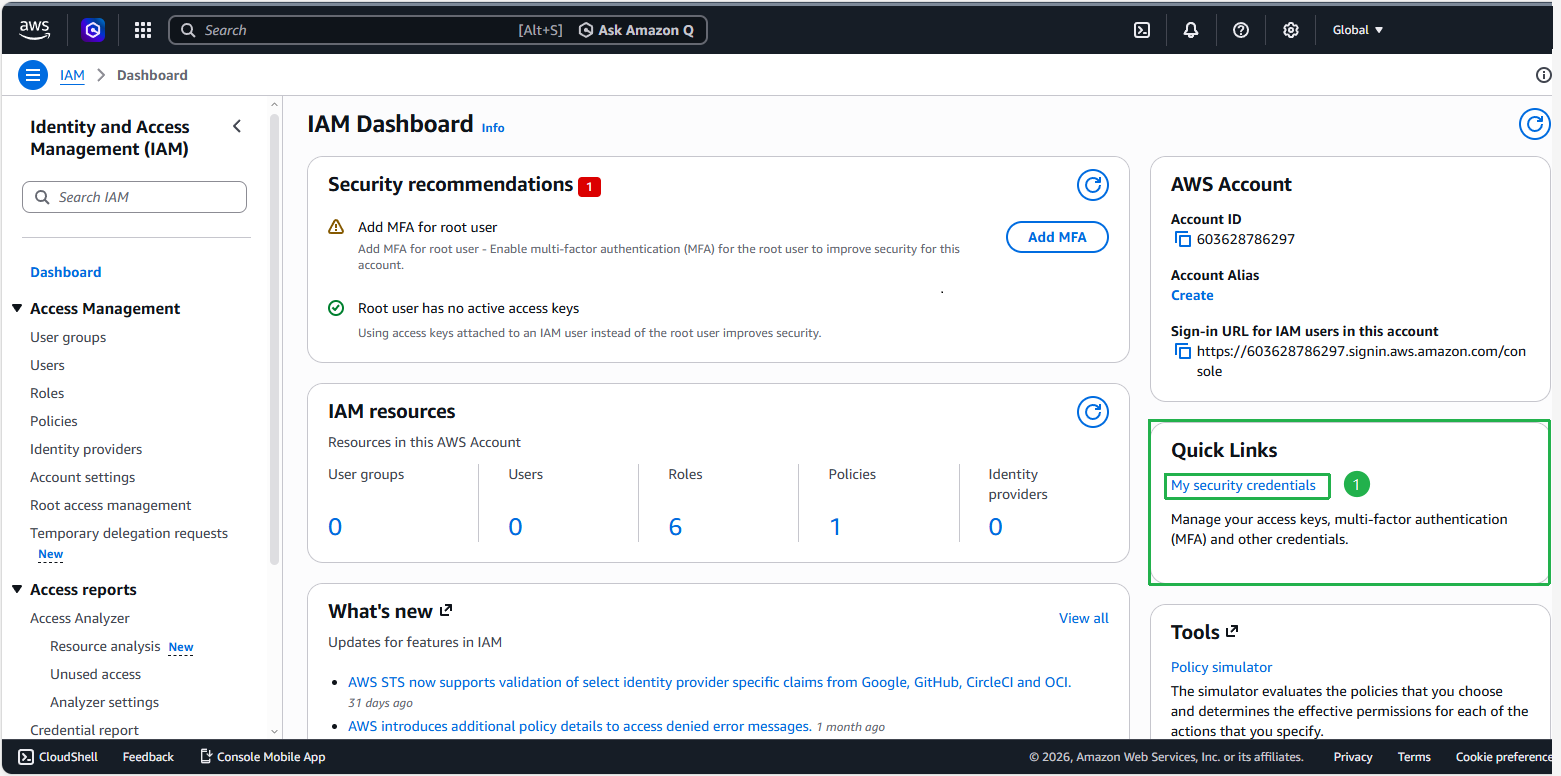This screenshot has height=776, width=1561.
Task: Click User groups count 0
Action: (335, 527)
